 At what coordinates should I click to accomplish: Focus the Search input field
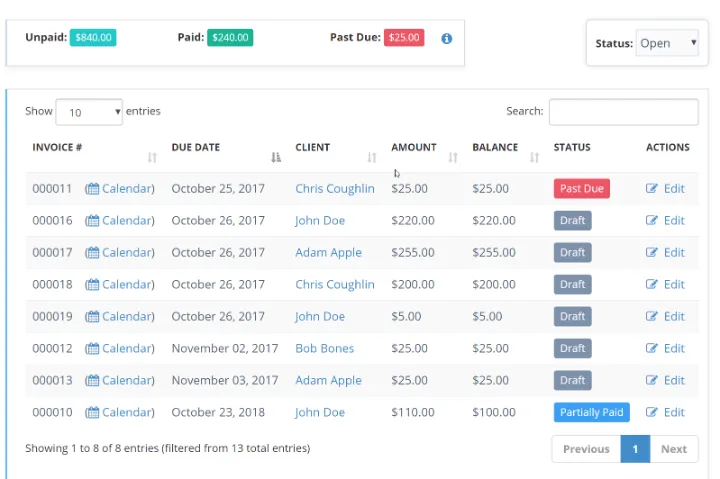(624, 112)
